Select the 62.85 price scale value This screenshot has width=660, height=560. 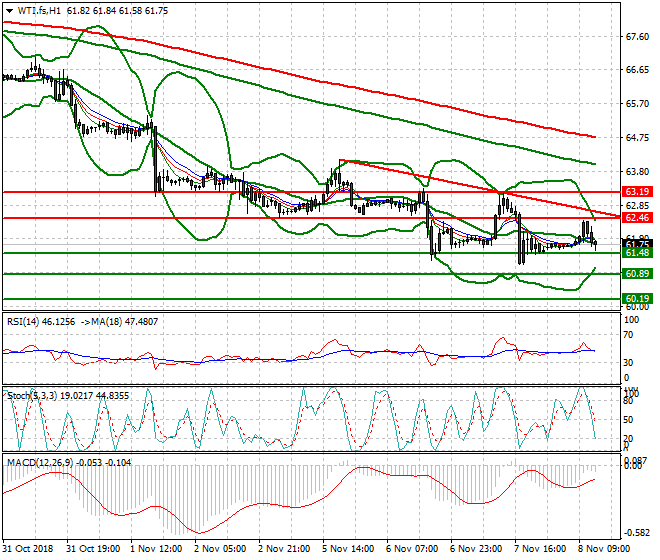click(637, 205)
